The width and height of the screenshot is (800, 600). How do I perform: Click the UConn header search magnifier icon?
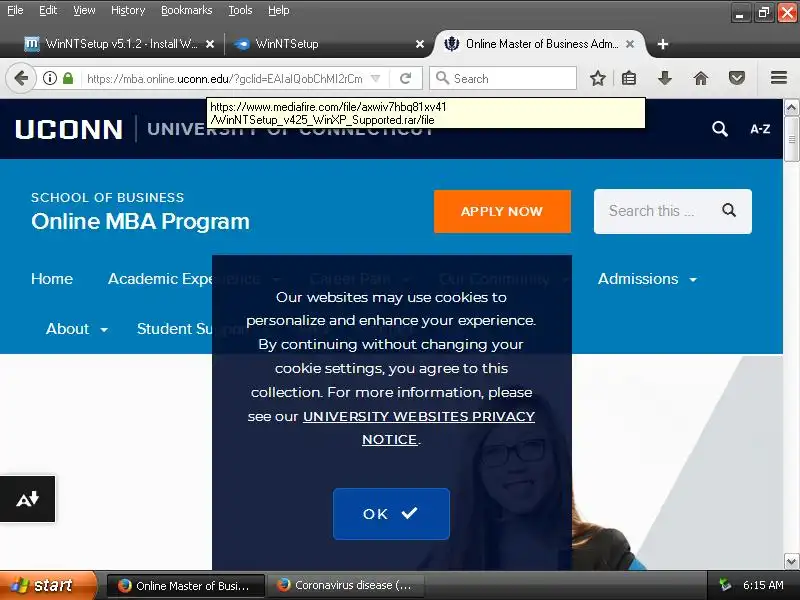(x=720, y=129)
